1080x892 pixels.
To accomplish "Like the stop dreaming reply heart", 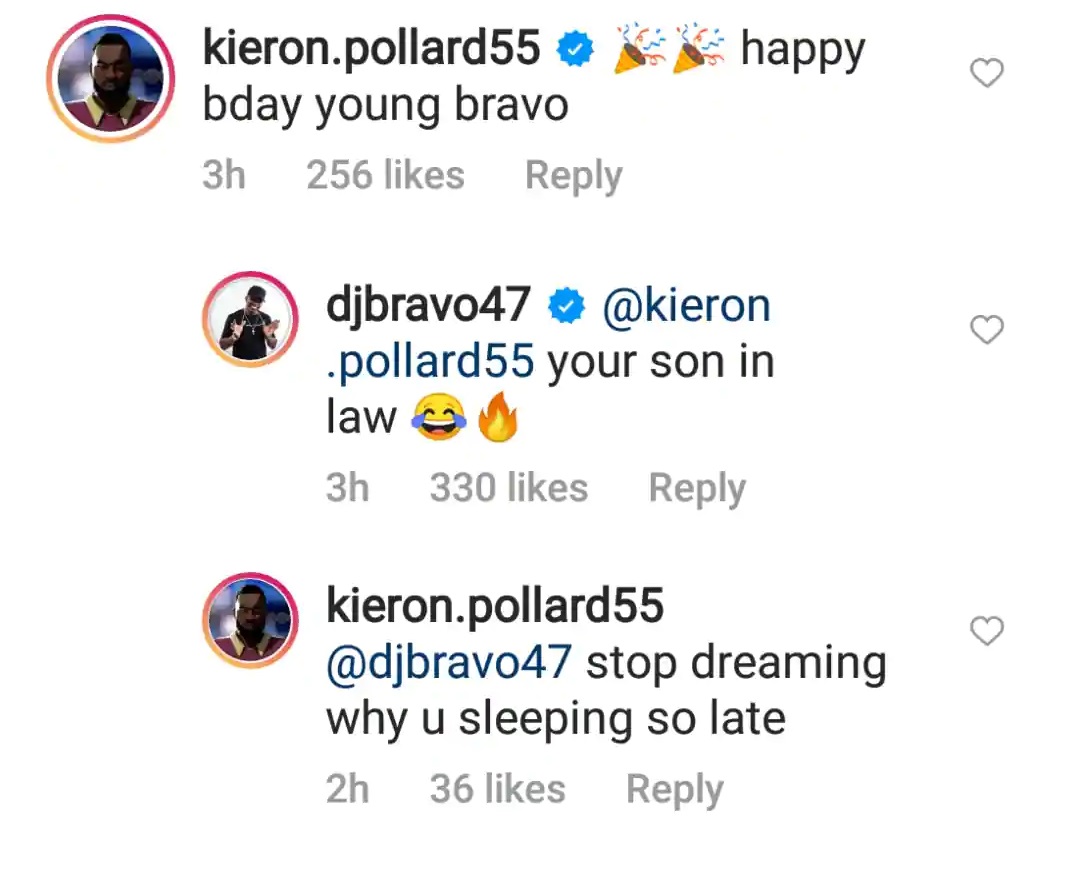I will coord(986,631).
